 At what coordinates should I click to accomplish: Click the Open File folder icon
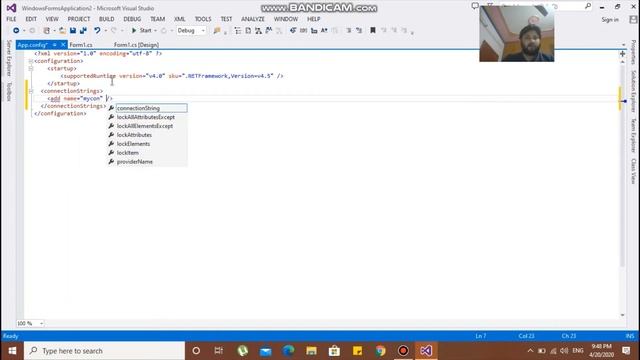62,31
